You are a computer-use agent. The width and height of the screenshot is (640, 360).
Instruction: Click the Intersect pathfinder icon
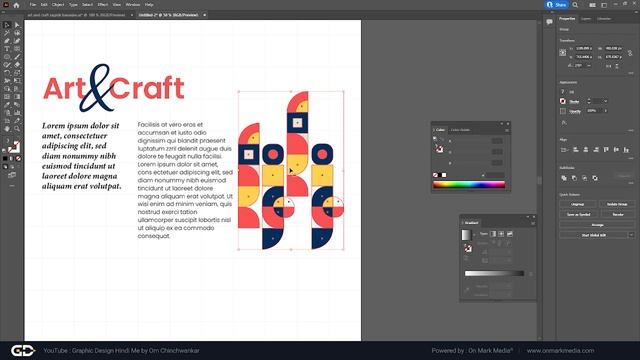pos(584,178)
